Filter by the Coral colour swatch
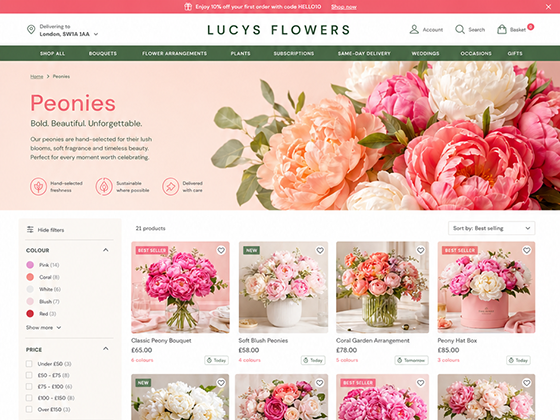Image resolution: width=560 pixels, height=420 pixels. click(30, 277)
